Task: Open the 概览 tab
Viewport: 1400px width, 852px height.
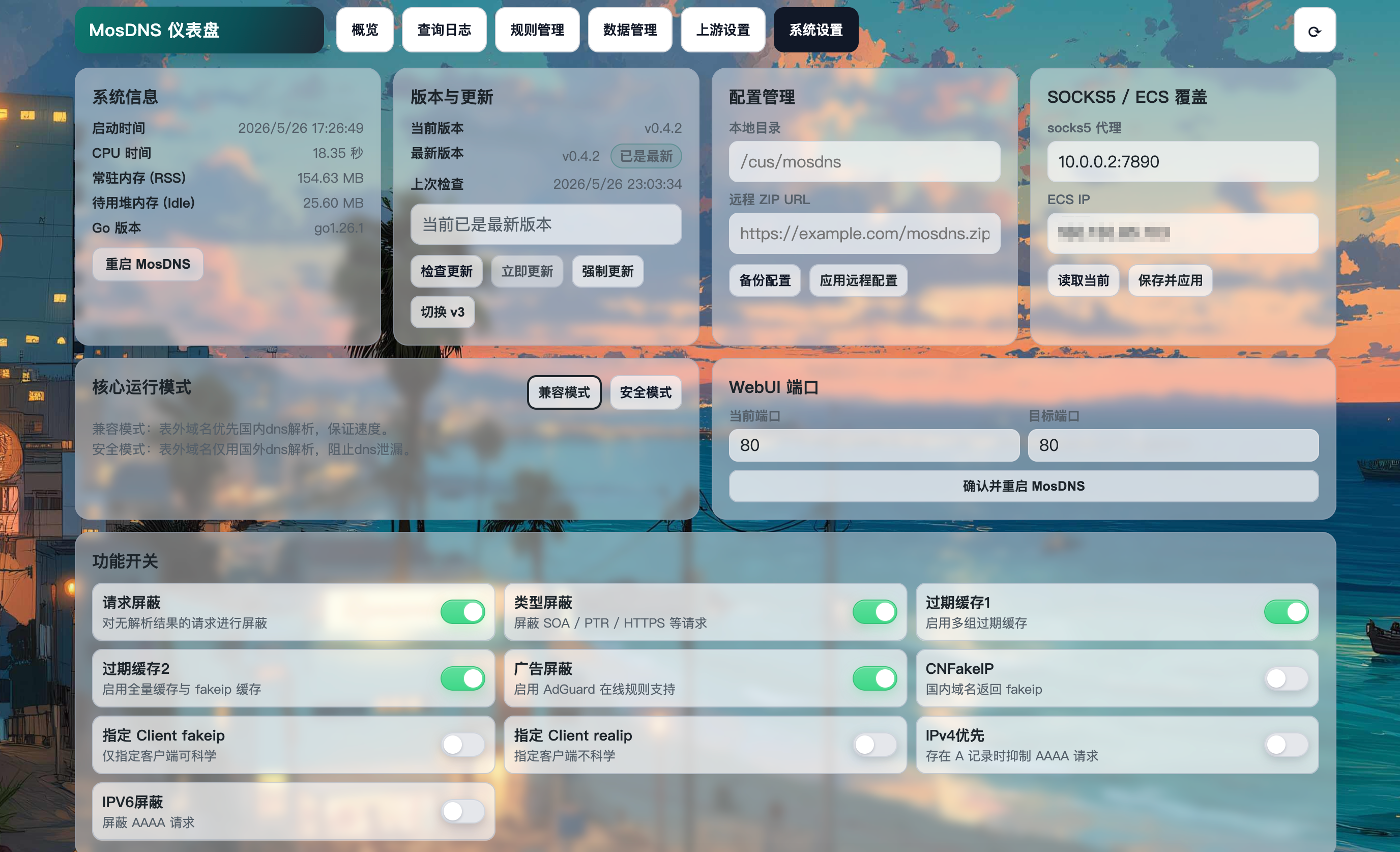Action: pyautogui.click(x=365, y=30)
